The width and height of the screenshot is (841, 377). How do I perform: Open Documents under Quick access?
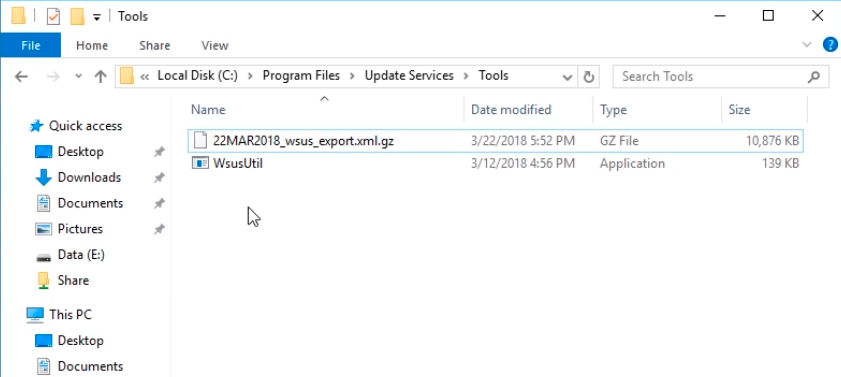[90, 203]
